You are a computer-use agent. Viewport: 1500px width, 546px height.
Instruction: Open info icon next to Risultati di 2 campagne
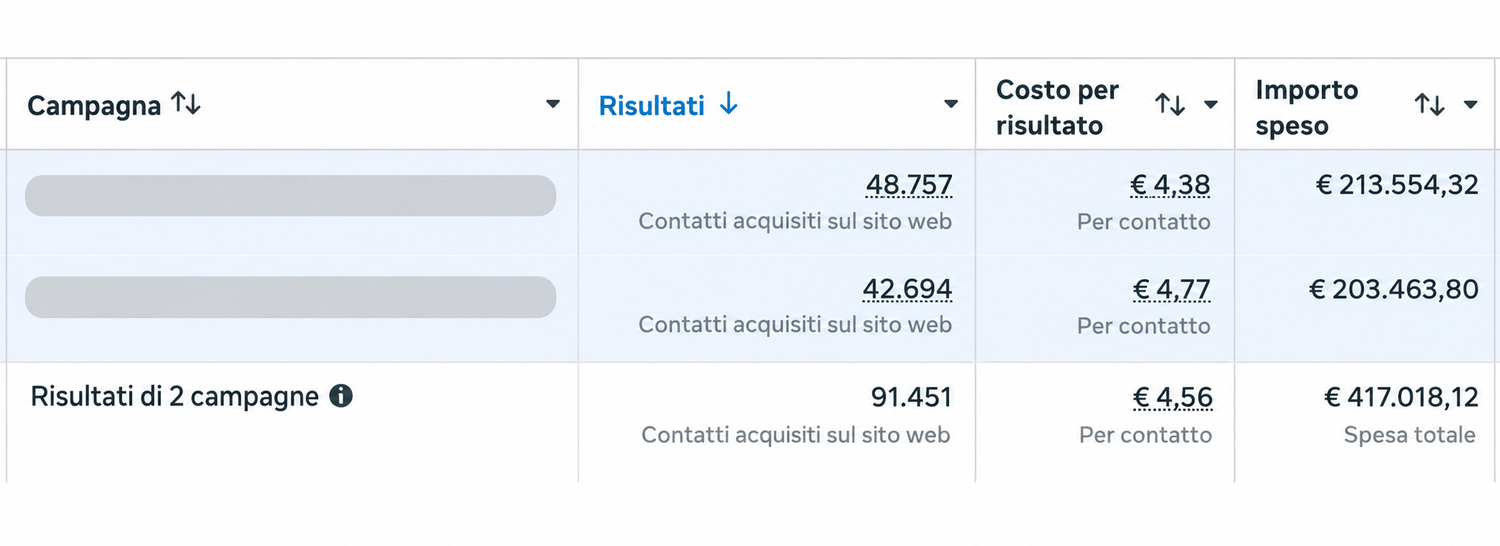pyautogui.click(x=341, y=397)
